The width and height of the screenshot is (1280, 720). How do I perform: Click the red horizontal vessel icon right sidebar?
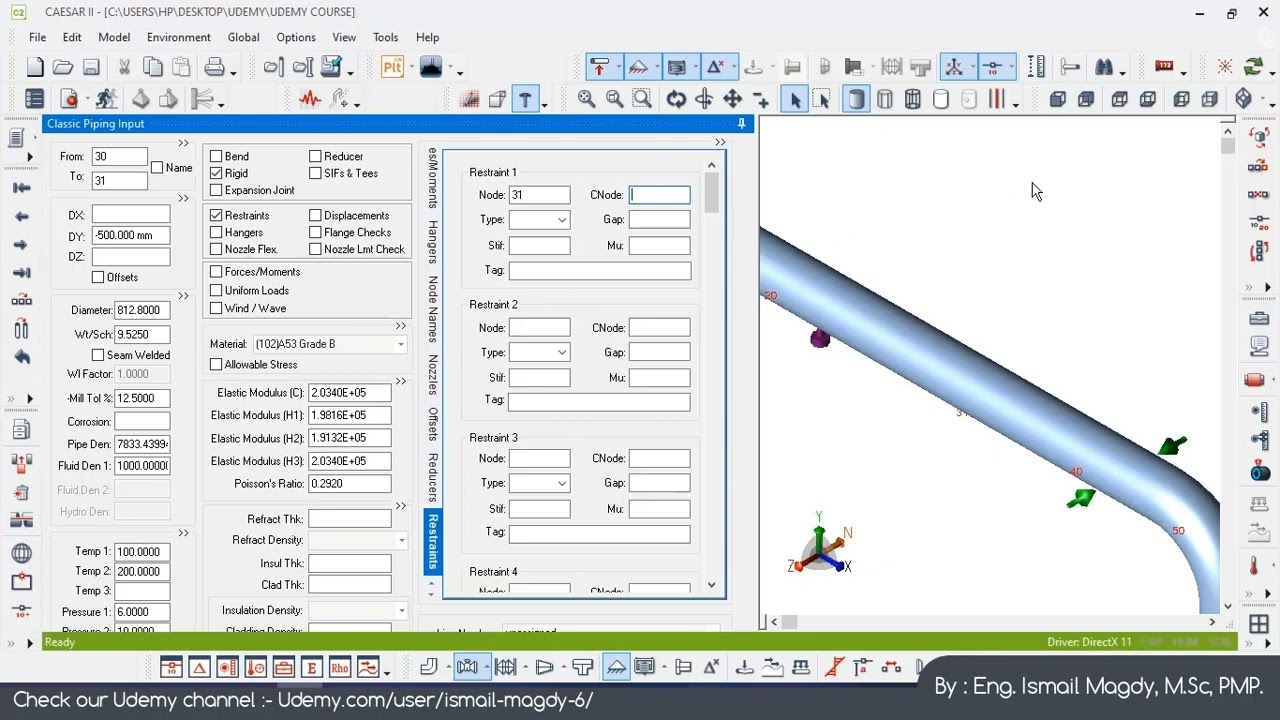1254,380
